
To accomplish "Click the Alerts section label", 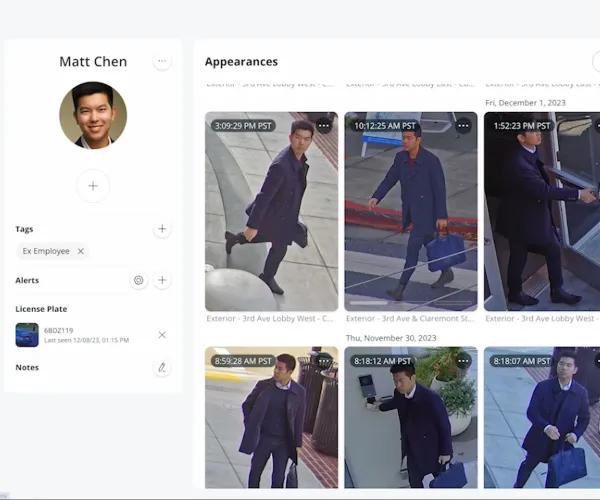I will click(x=27, y=280).
